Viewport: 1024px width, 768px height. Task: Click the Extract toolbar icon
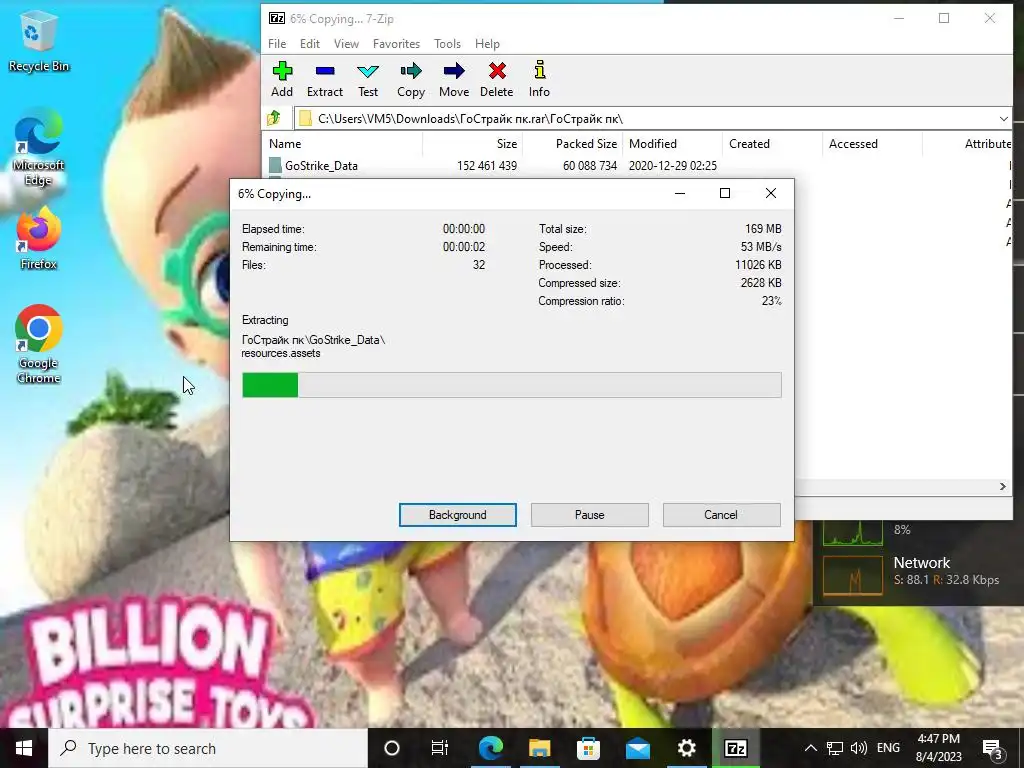[325, 80]
